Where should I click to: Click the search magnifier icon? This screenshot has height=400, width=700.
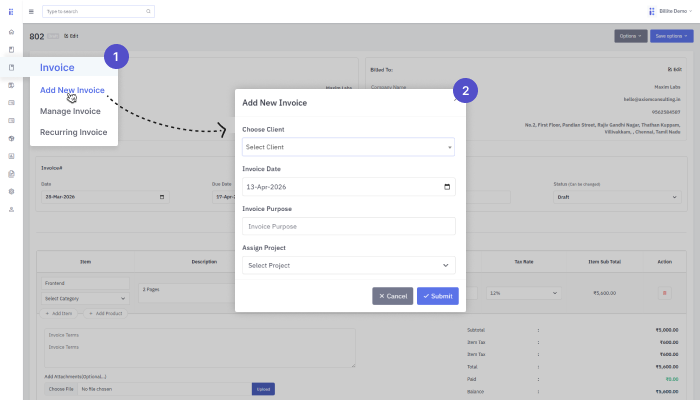click(149, 11)
